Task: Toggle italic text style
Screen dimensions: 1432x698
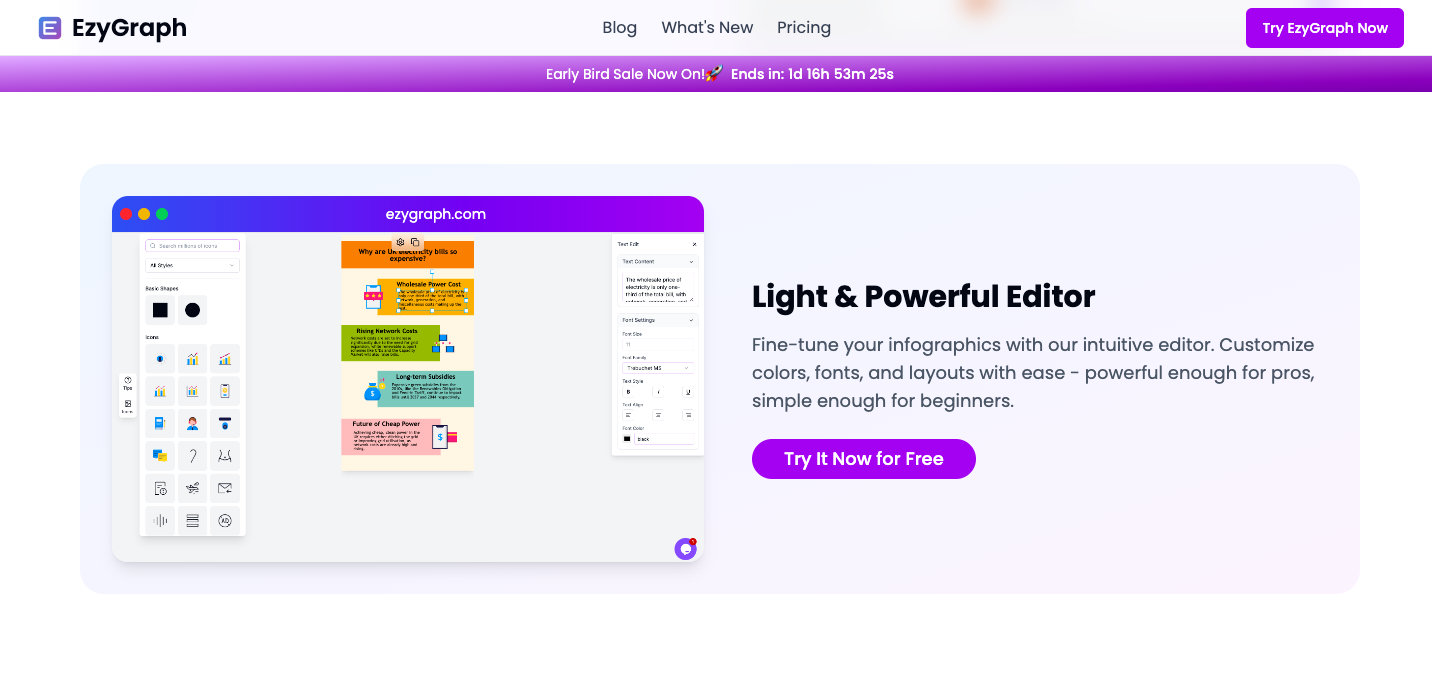Action: click(658, 392)
